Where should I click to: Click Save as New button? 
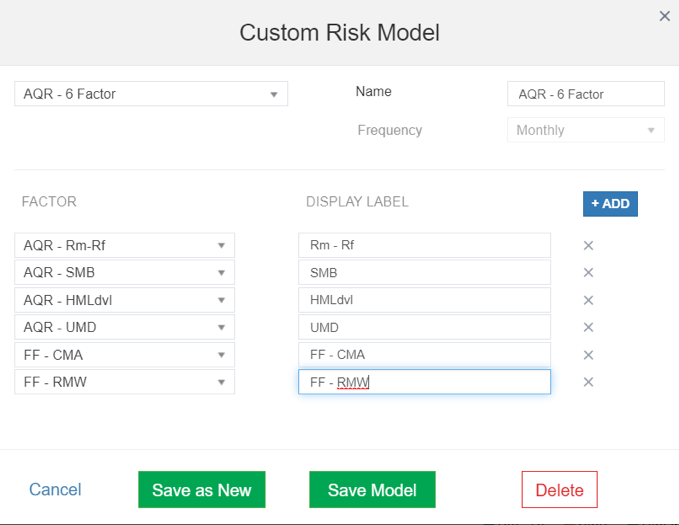coord(202,489)
